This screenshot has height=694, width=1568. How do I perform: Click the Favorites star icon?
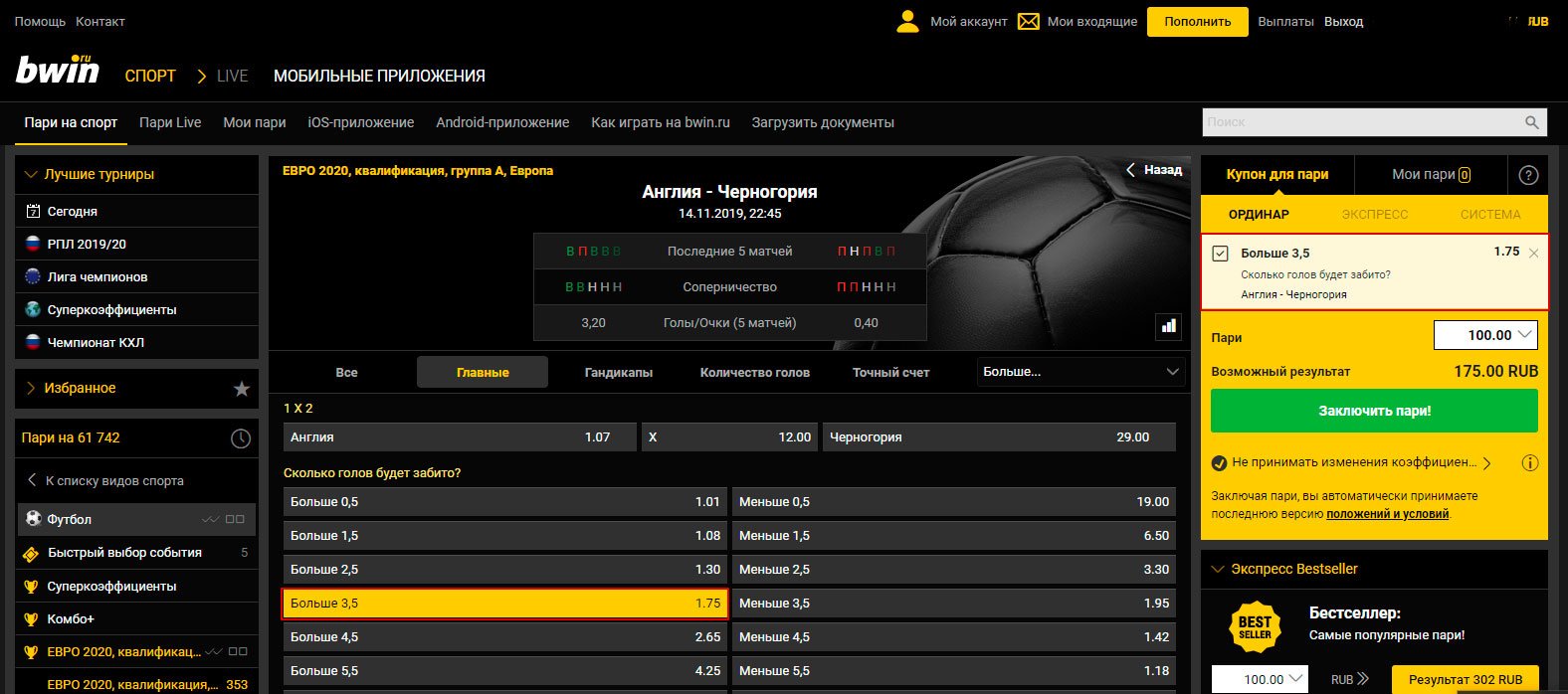241,389
